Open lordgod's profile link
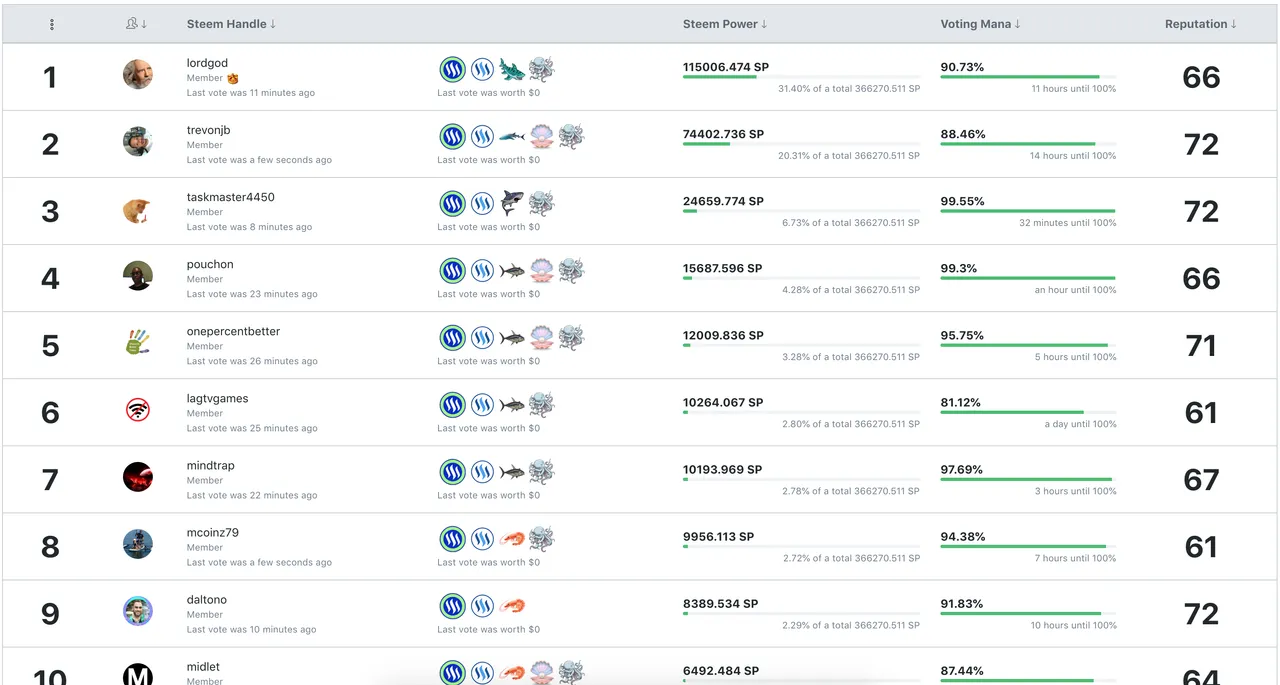1280x685 pixels. (x=207, y=63)
